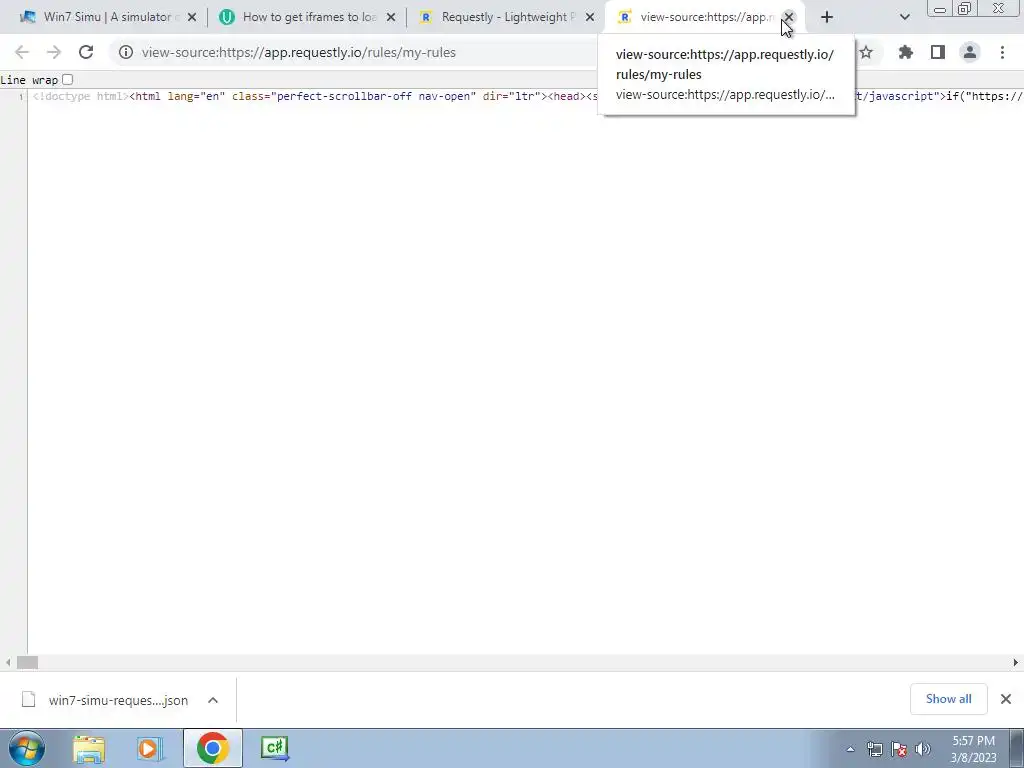The image size is (1024, 768).
Task: Open Action Center flag icon
Action: point(899,749)
